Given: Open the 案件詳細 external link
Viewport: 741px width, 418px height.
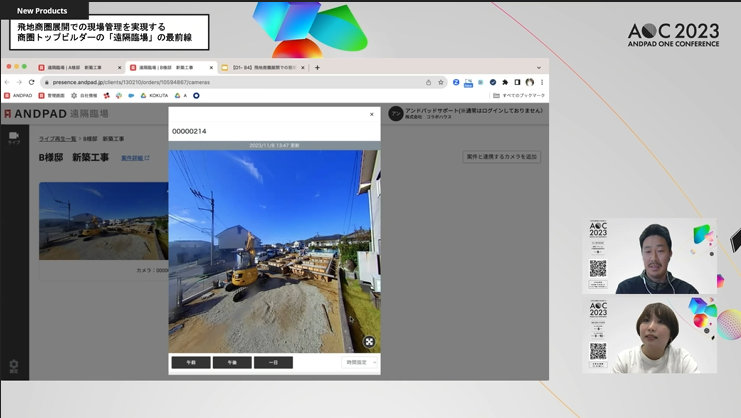Looking at the screenshot, I should (135, 158).
